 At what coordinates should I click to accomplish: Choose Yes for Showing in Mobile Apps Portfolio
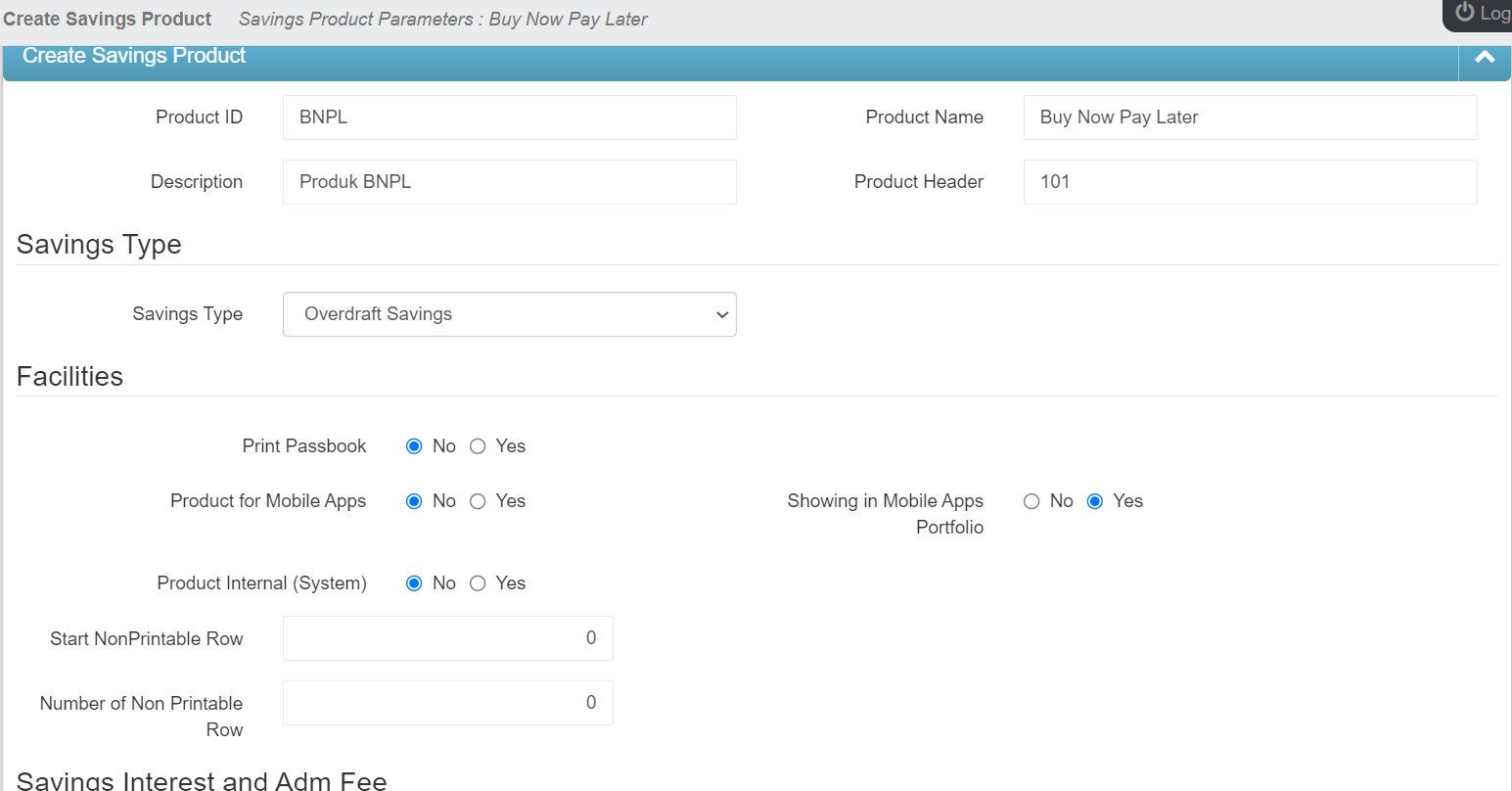click(1095, 501)
